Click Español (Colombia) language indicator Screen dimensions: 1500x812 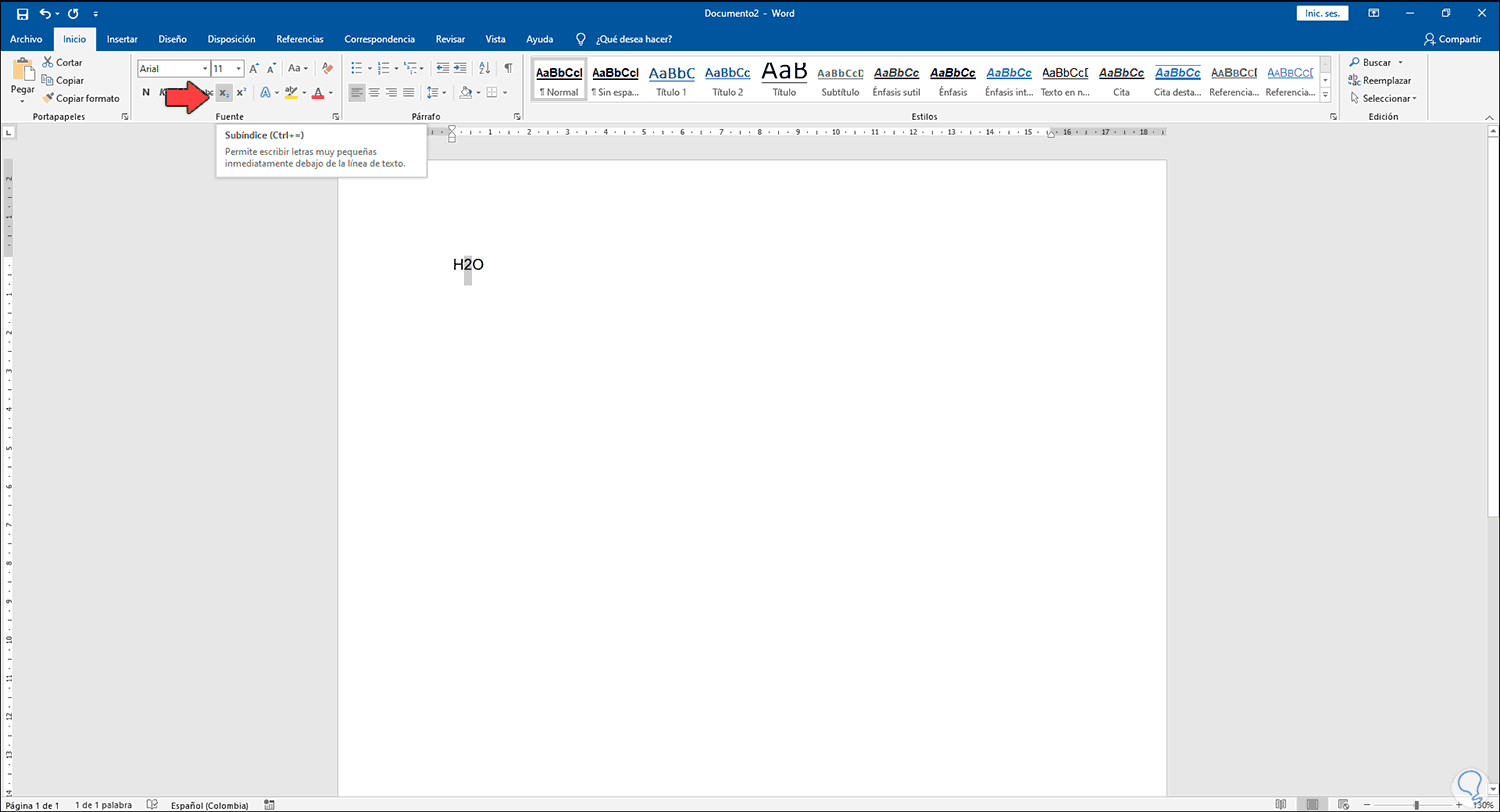click(x=210, y=805)
